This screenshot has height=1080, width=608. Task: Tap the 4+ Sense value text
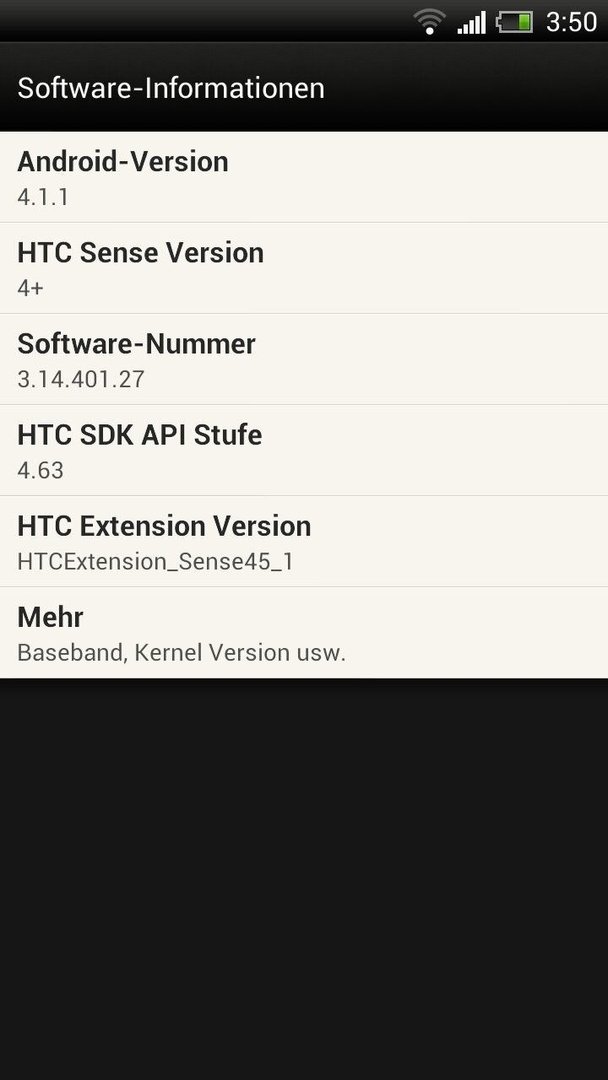coord(30,288)
